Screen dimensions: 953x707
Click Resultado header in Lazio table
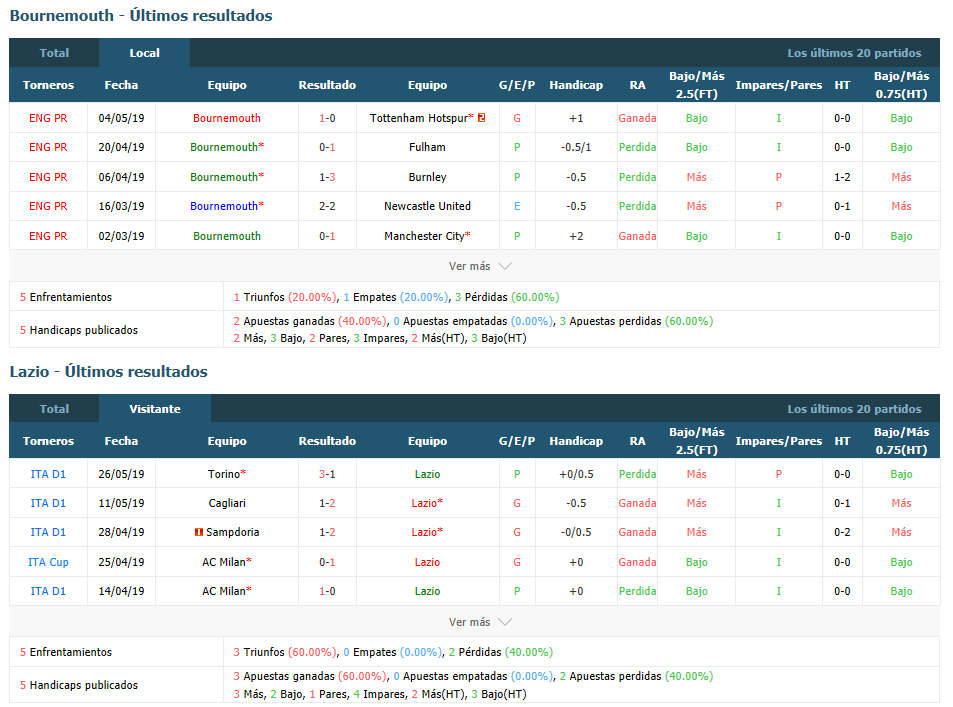click(327, 441)
